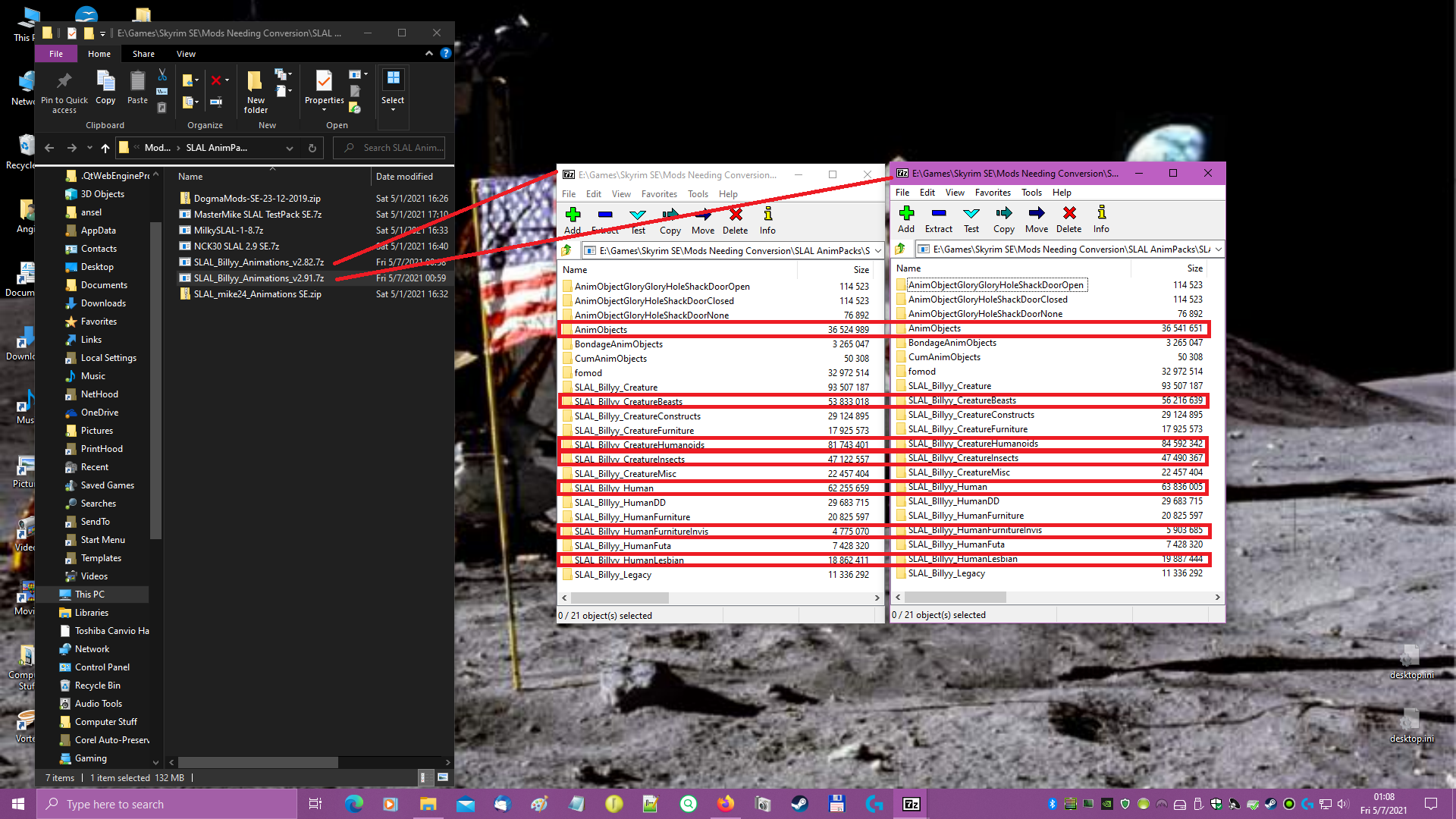Screen dimensions: 1456x819
Task: Open Windows Start menu
Action: click(18, 804)
